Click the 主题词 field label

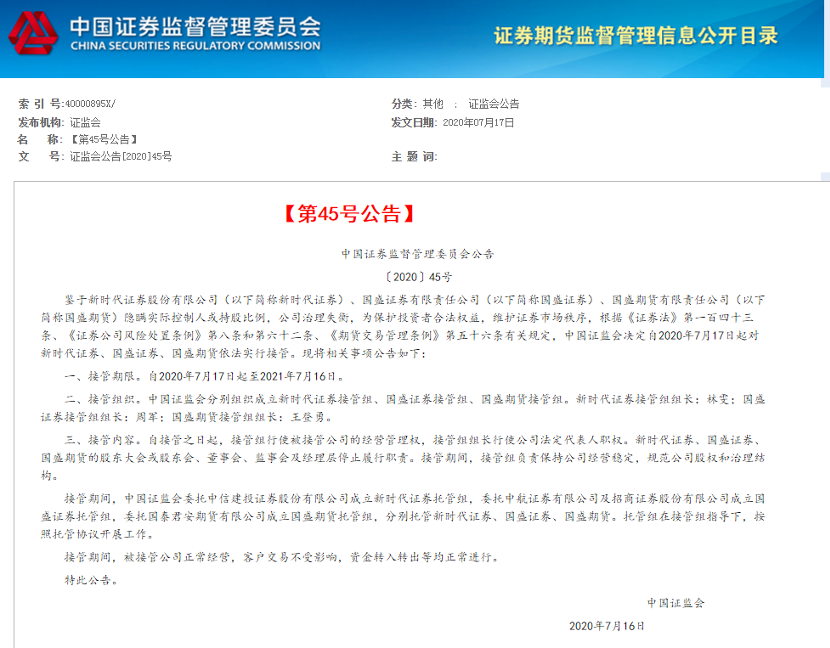coord(414,157)
